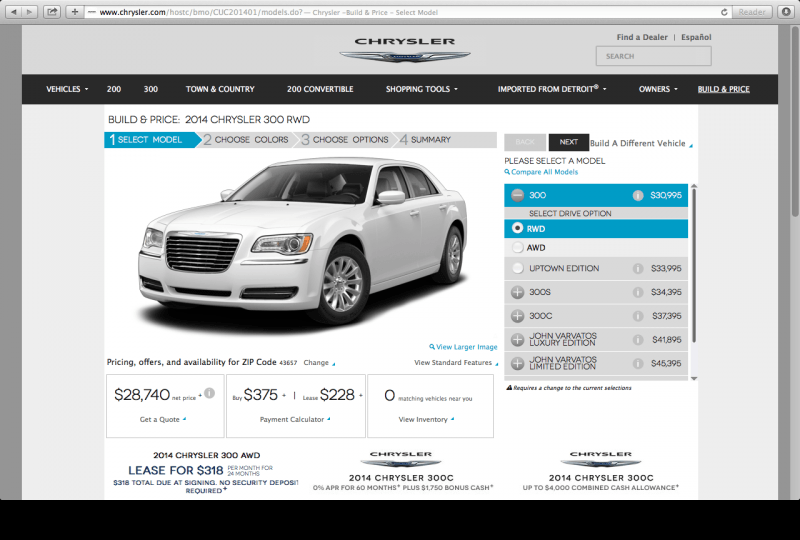Open Safari Reader view
The image size is (800, 540).
(x=752, y=12)
